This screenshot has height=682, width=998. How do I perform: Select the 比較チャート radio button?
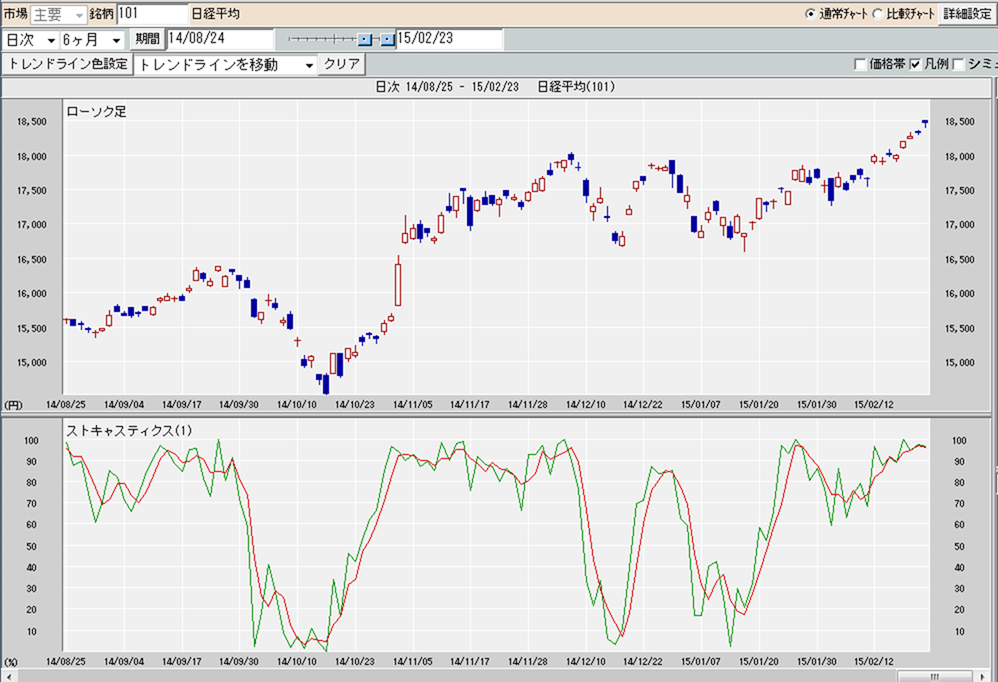tap(878, 14)
